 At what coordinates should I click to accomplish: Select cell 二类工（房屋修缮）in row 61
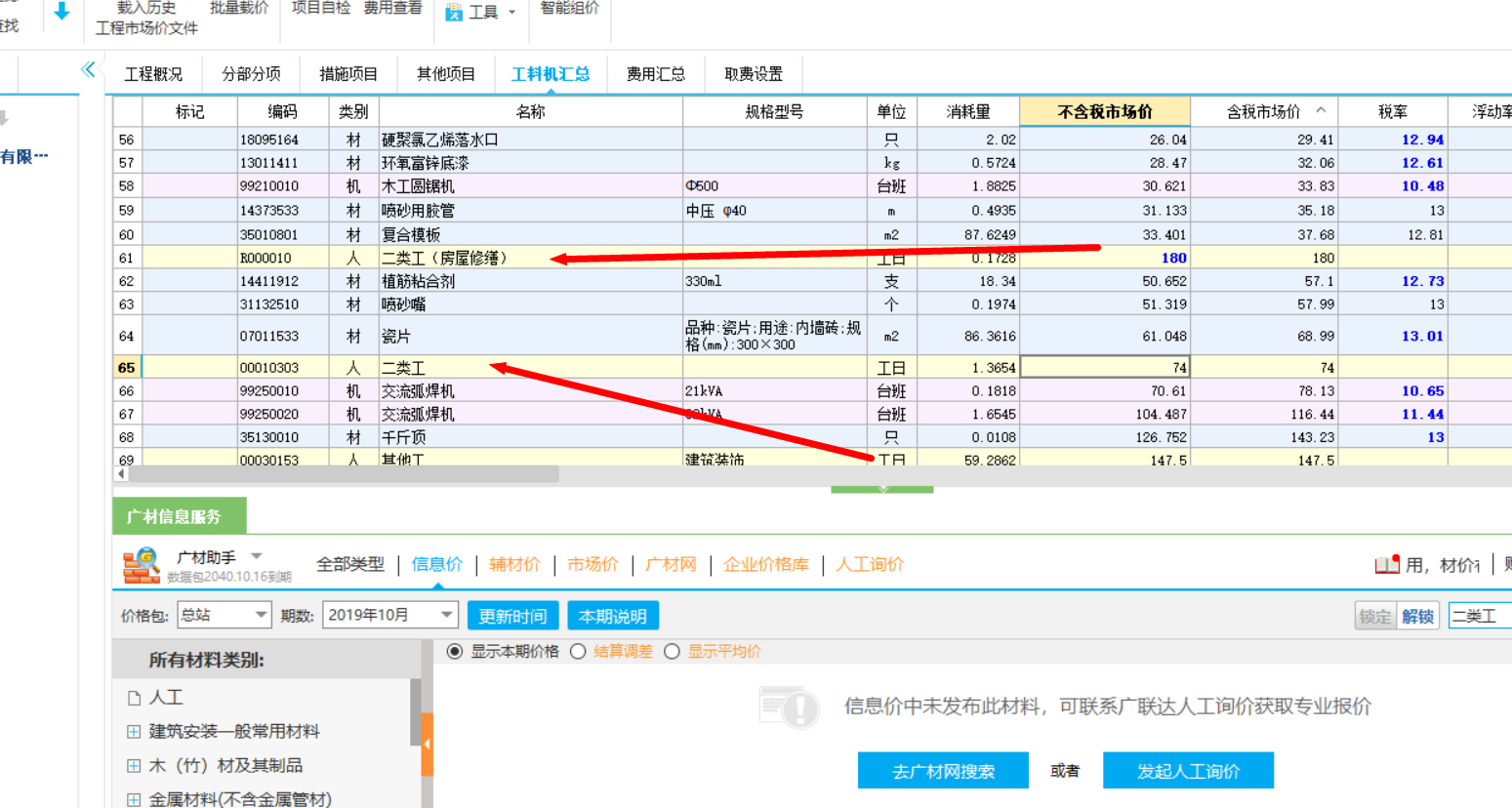(x=531, y=258)
